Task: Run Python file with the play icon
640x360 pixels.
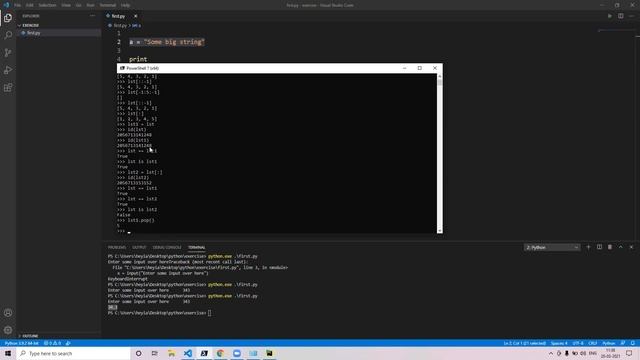Action: 610,16
